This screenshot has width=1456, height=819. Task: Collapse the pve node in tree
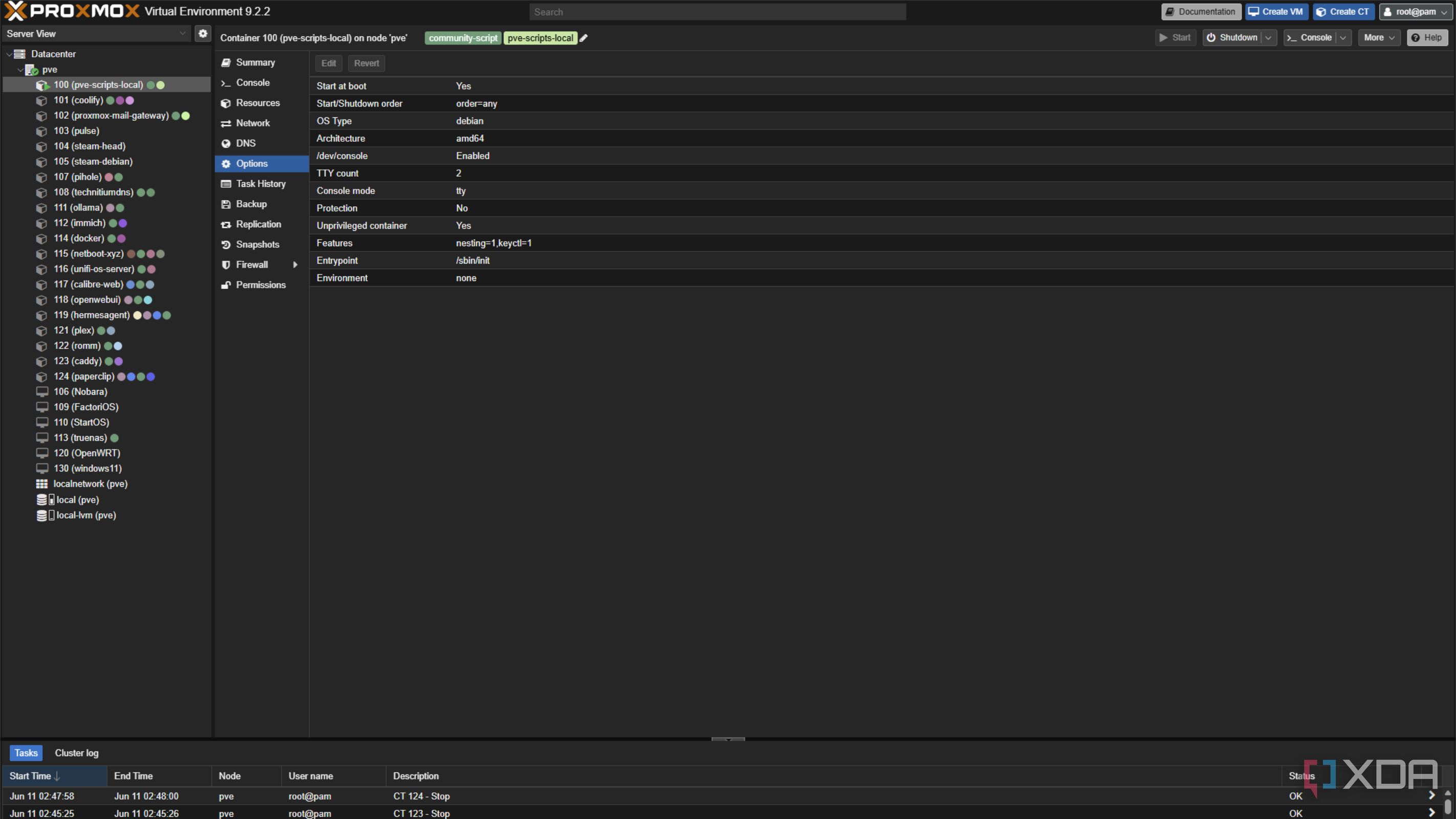pos(20,70)
